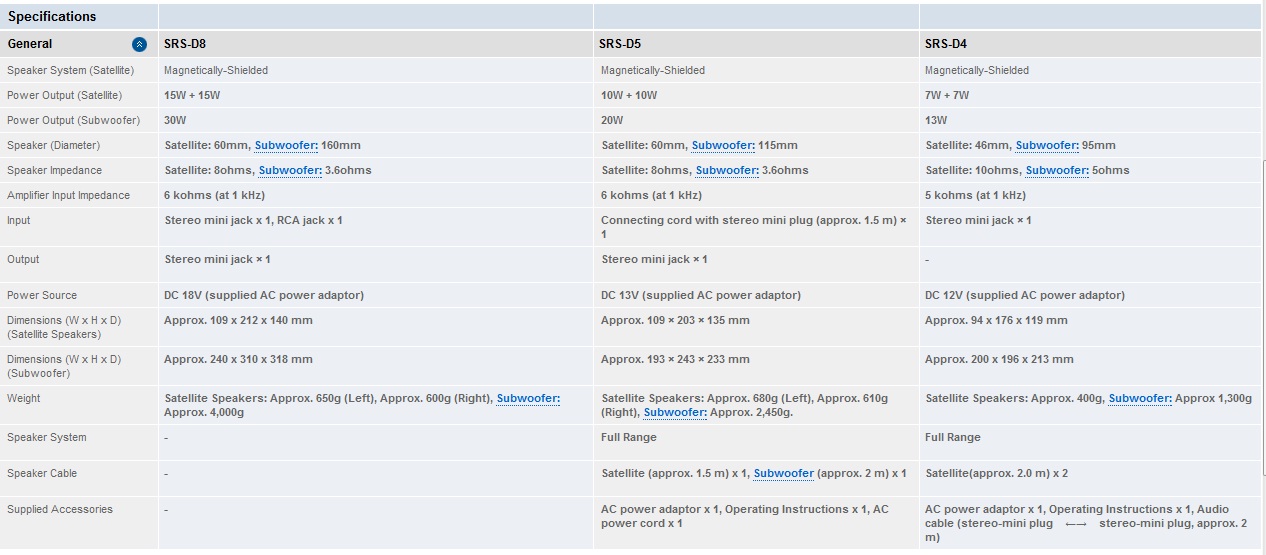This screenshot has width=1266, height=555.
Task: Open Subwoofer link in SRS-D5 Speaker Cable cell
Action: (784, 473)
